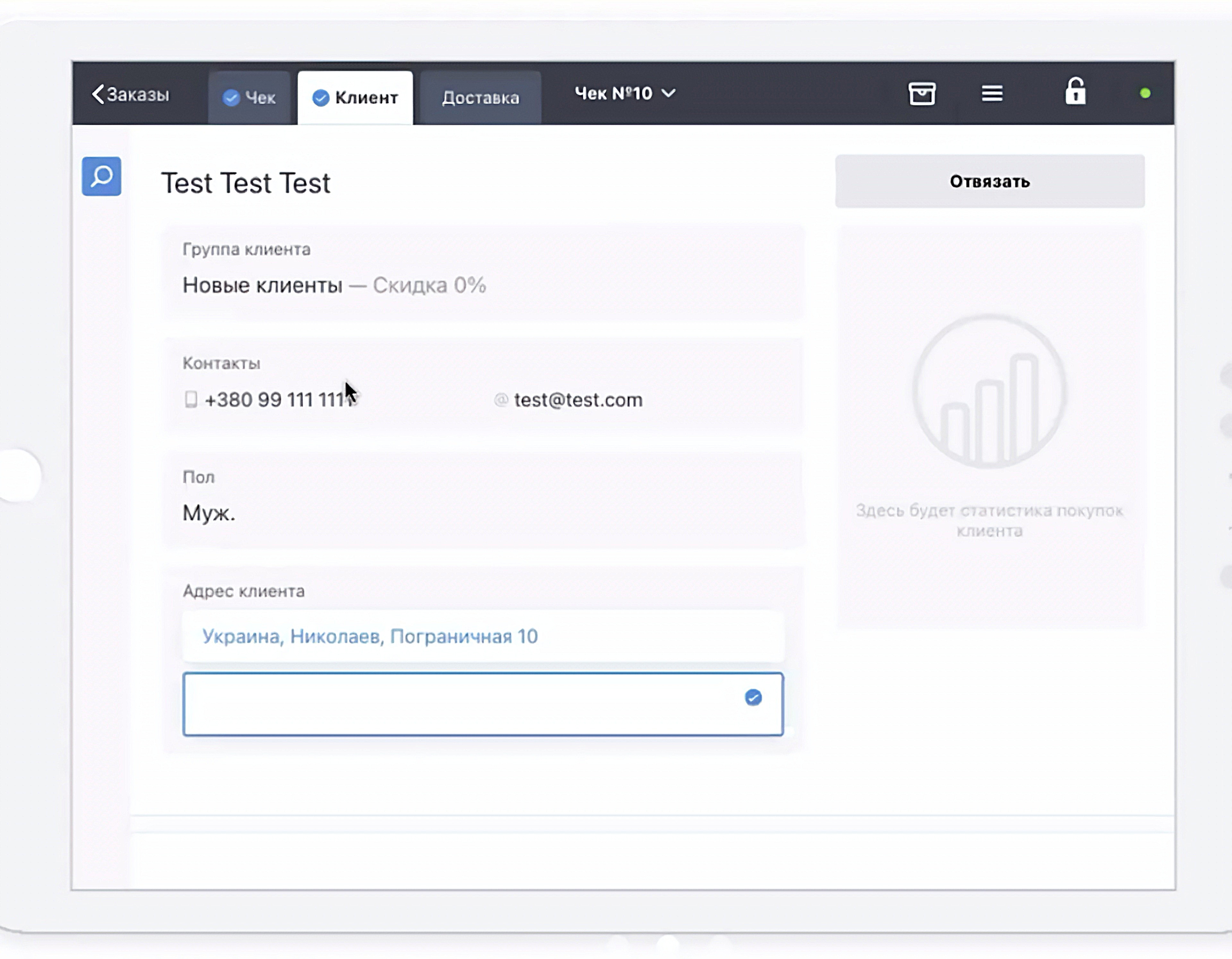The width and height of the screenshot is (1232, 959).
Task: Click the blue client search icon
Action: point(101,176)
